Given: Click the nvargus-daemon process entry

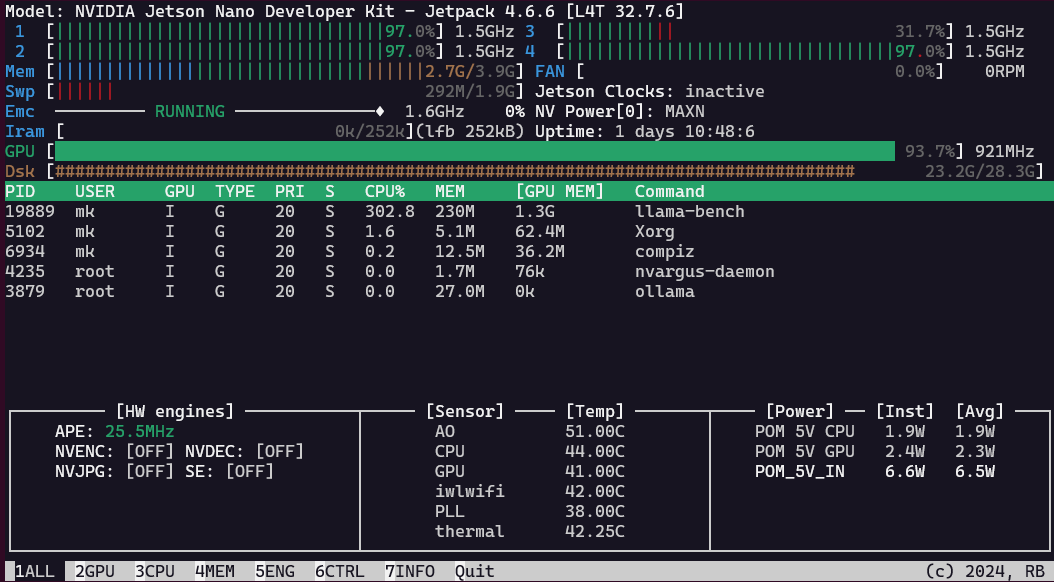Looking at the screenshot, I should click(705, 271).
